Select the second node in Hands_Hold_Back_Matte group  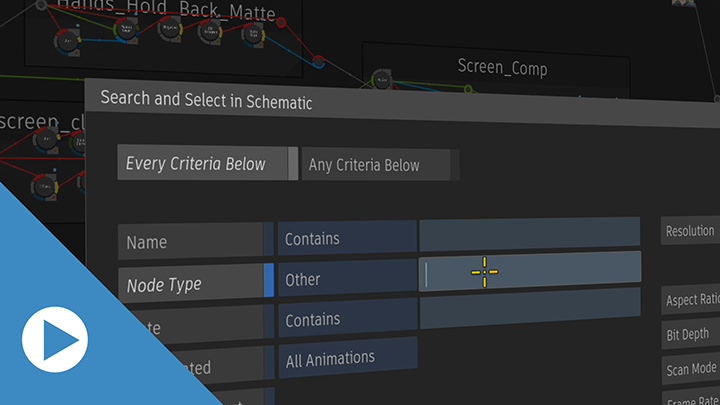pos(126,30)
